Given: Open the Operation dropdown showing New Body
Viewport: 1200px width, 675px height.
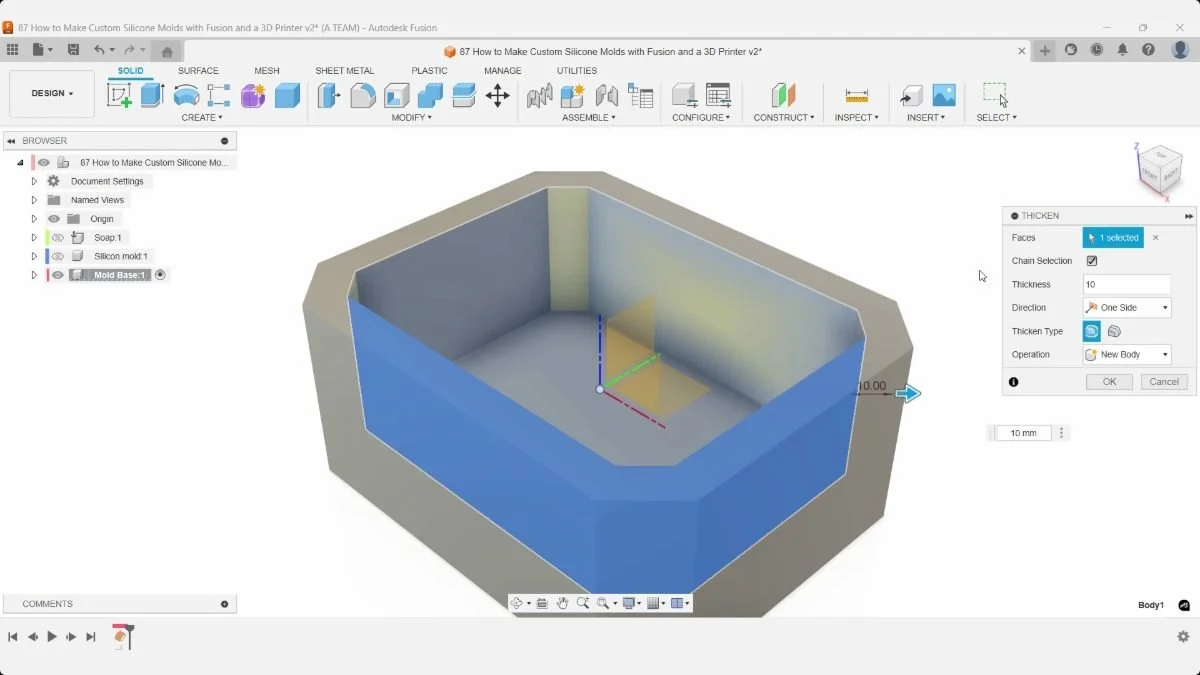Looking at the screenshot, I should pyautogui.click(x=1127, y=354).
